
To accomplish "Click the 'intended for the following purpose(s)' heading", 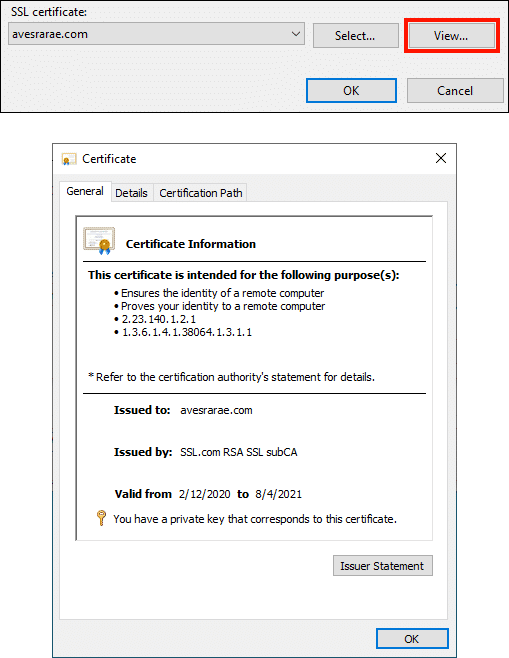I will point(244,275).
